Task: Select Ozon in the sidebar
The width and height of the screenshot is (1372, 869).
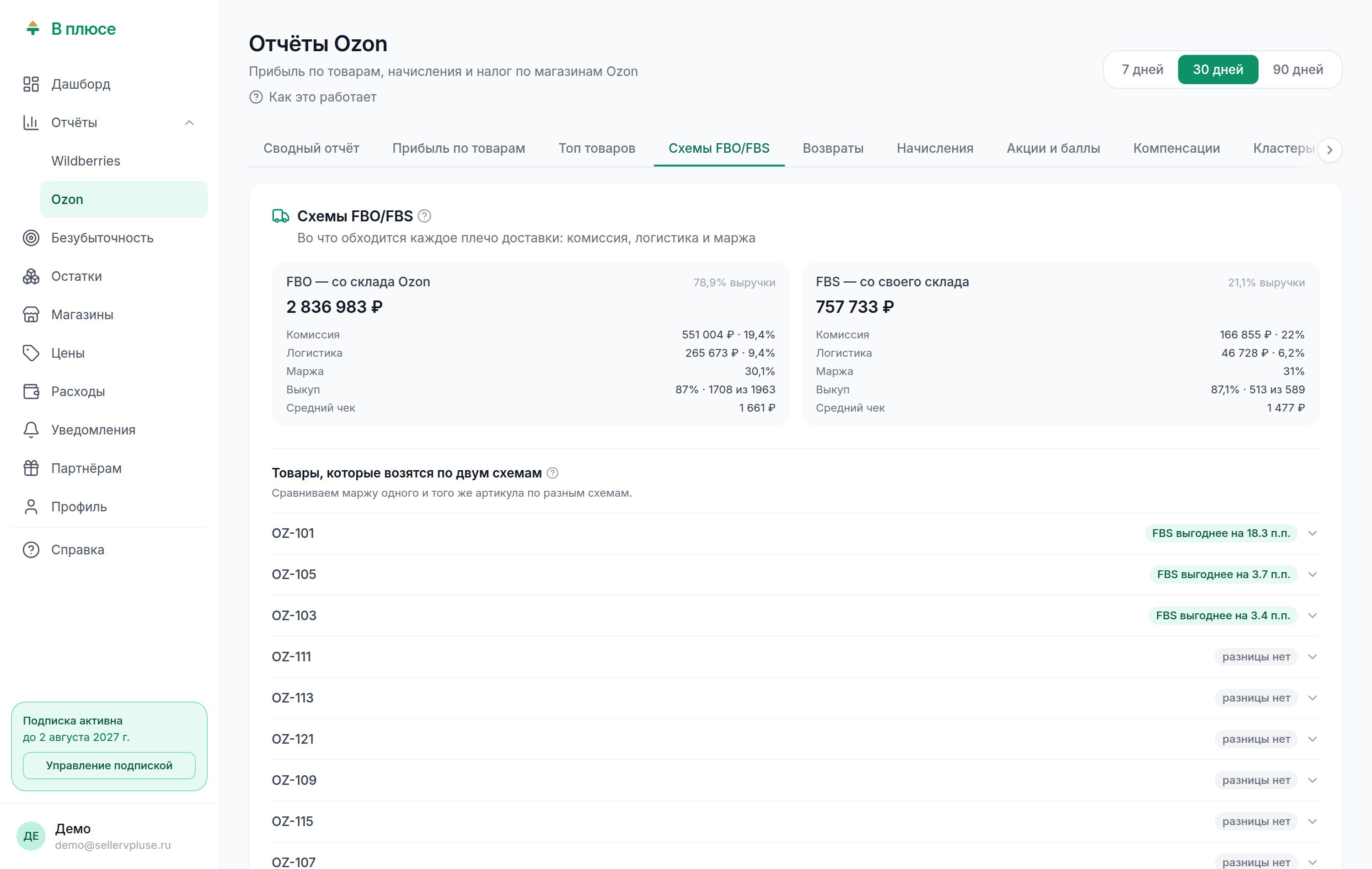Action: point(123,199)
